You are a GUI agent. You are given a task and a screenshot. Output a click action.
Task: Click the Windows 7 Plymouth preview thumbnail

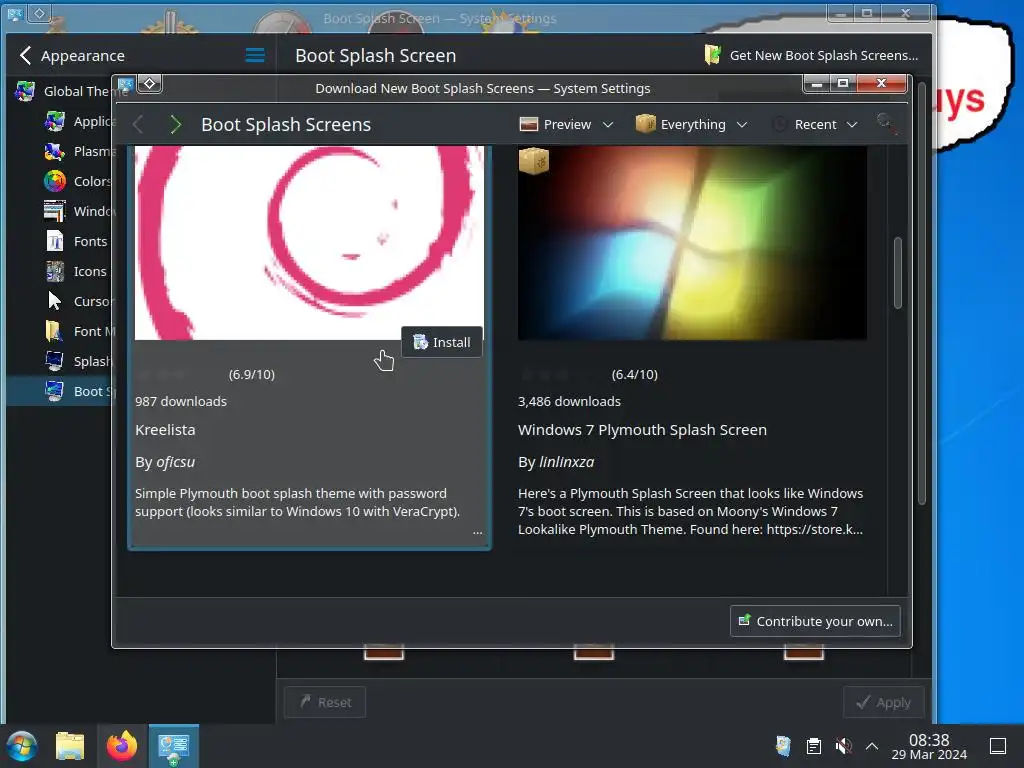[x=692, y=243]
